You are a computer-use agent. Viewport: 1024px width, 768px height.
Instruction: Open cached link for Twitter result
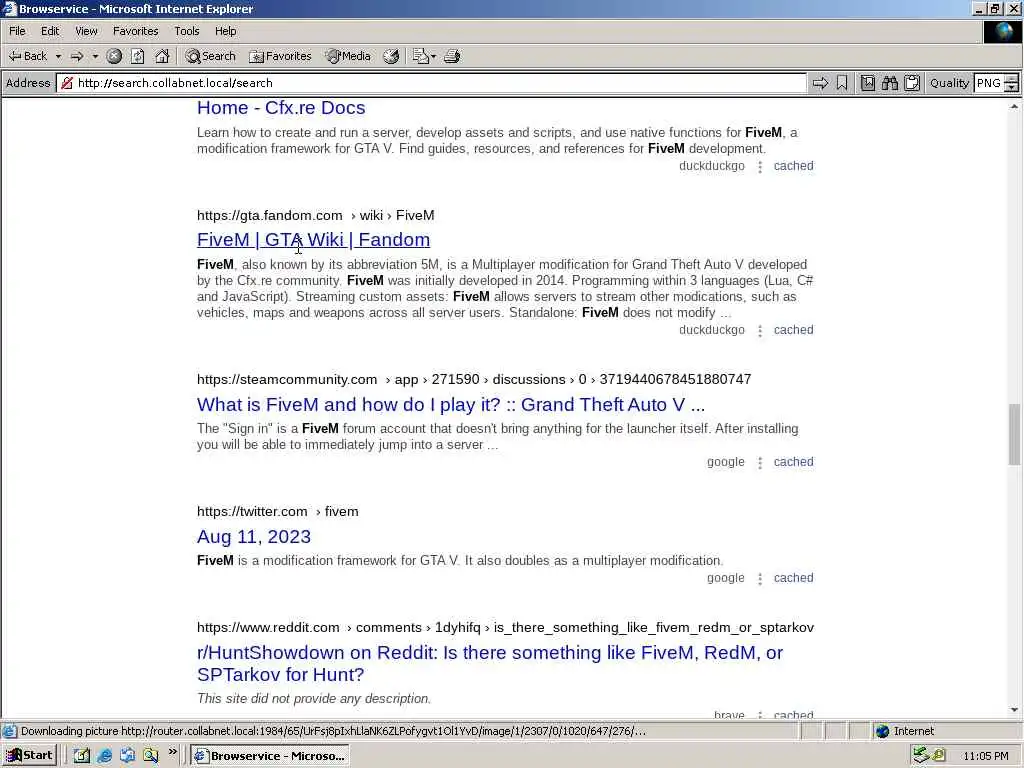point(793,578)
